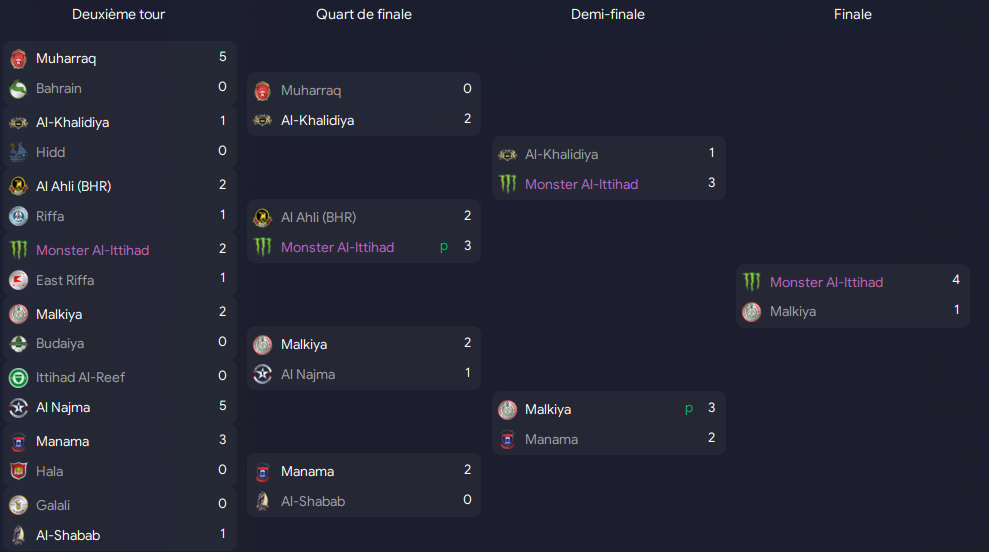Click Muharraq club crest in Deuxième tour
989x552 pixels.
point(18,59)
